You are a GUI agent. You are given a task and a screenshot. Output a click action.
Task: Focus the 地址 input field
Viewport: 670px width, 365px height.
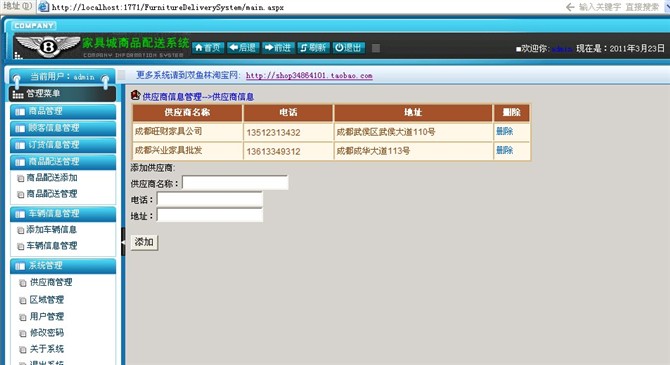tap(210, 215)
